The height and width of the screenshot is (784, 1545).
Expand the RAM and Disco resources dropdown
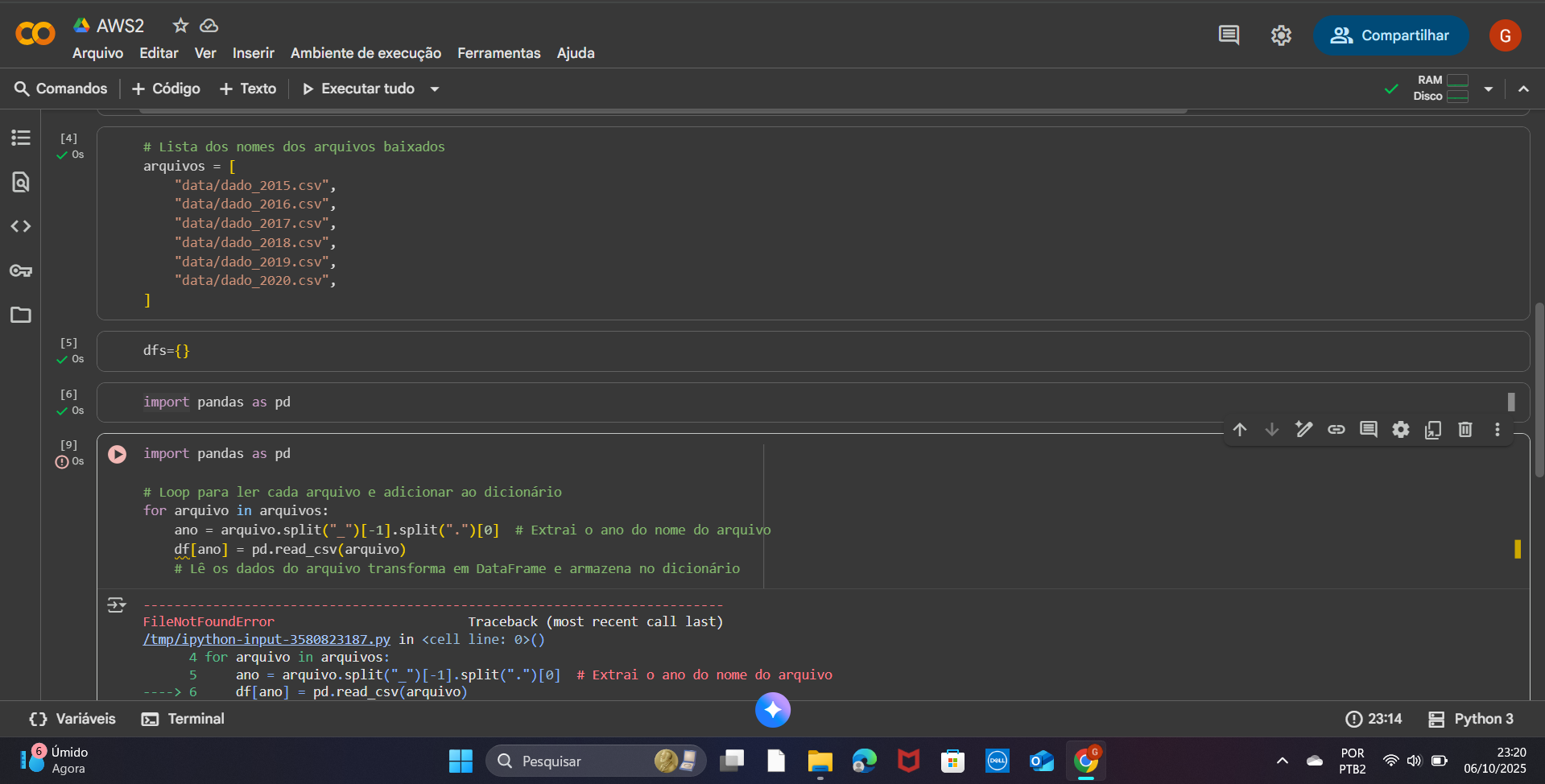click(1489, 89)
